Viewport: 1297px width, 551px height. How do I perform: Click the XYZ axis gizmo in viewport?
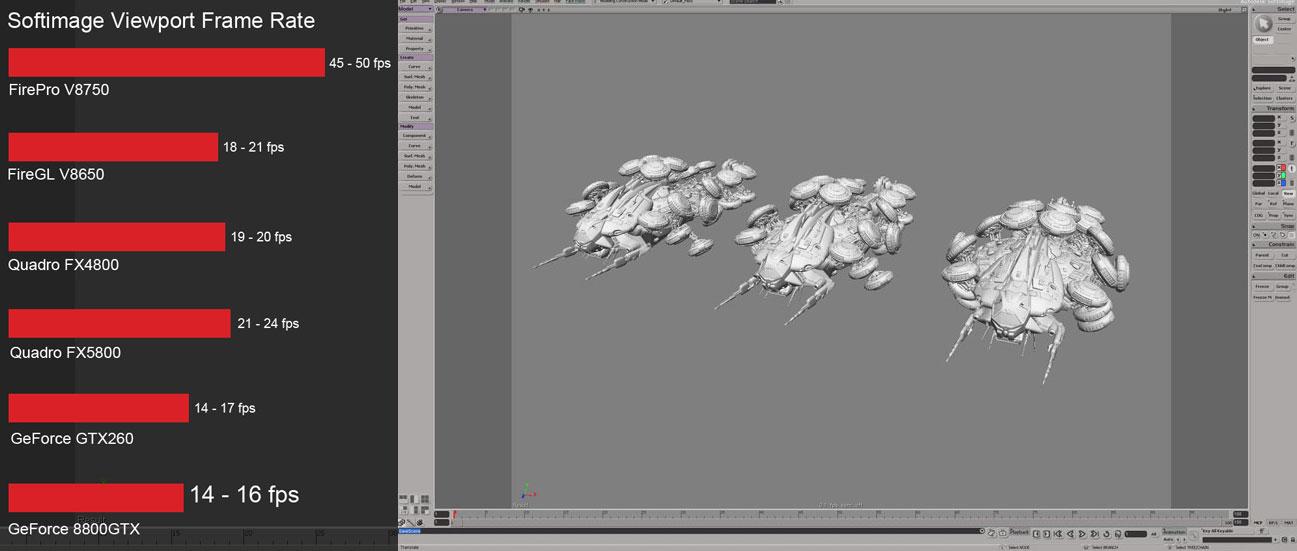(527, 492)
